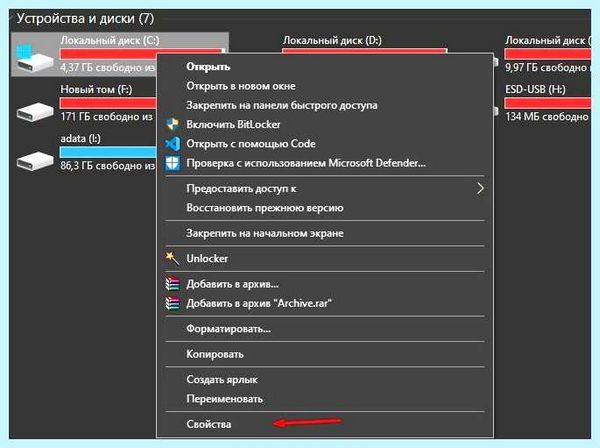Select the adata (I:) drive icon
This screenshot has width=600, height=448.
tap(35, 160)
